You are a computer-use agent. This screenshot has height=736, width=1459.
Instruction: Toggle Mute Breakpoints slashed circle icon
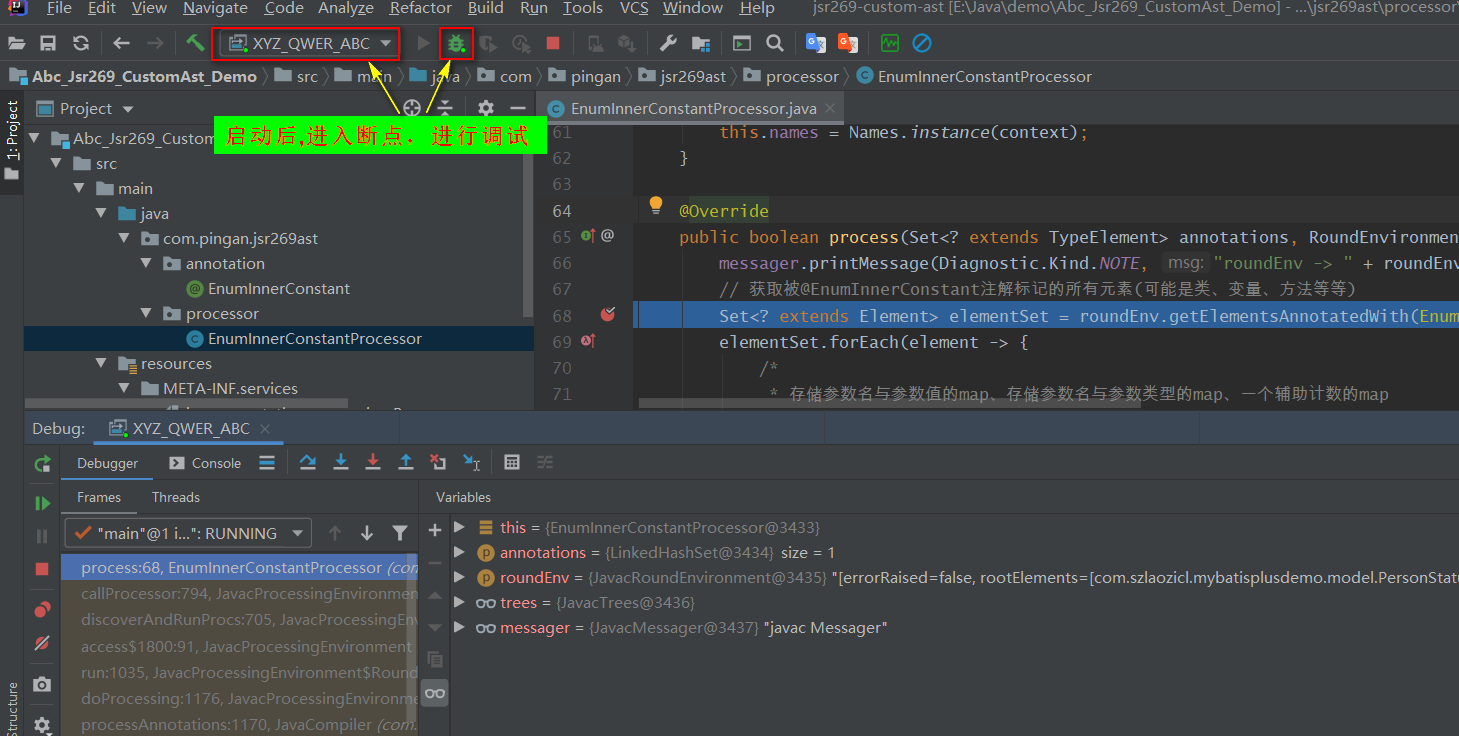(x=42, y=643)
